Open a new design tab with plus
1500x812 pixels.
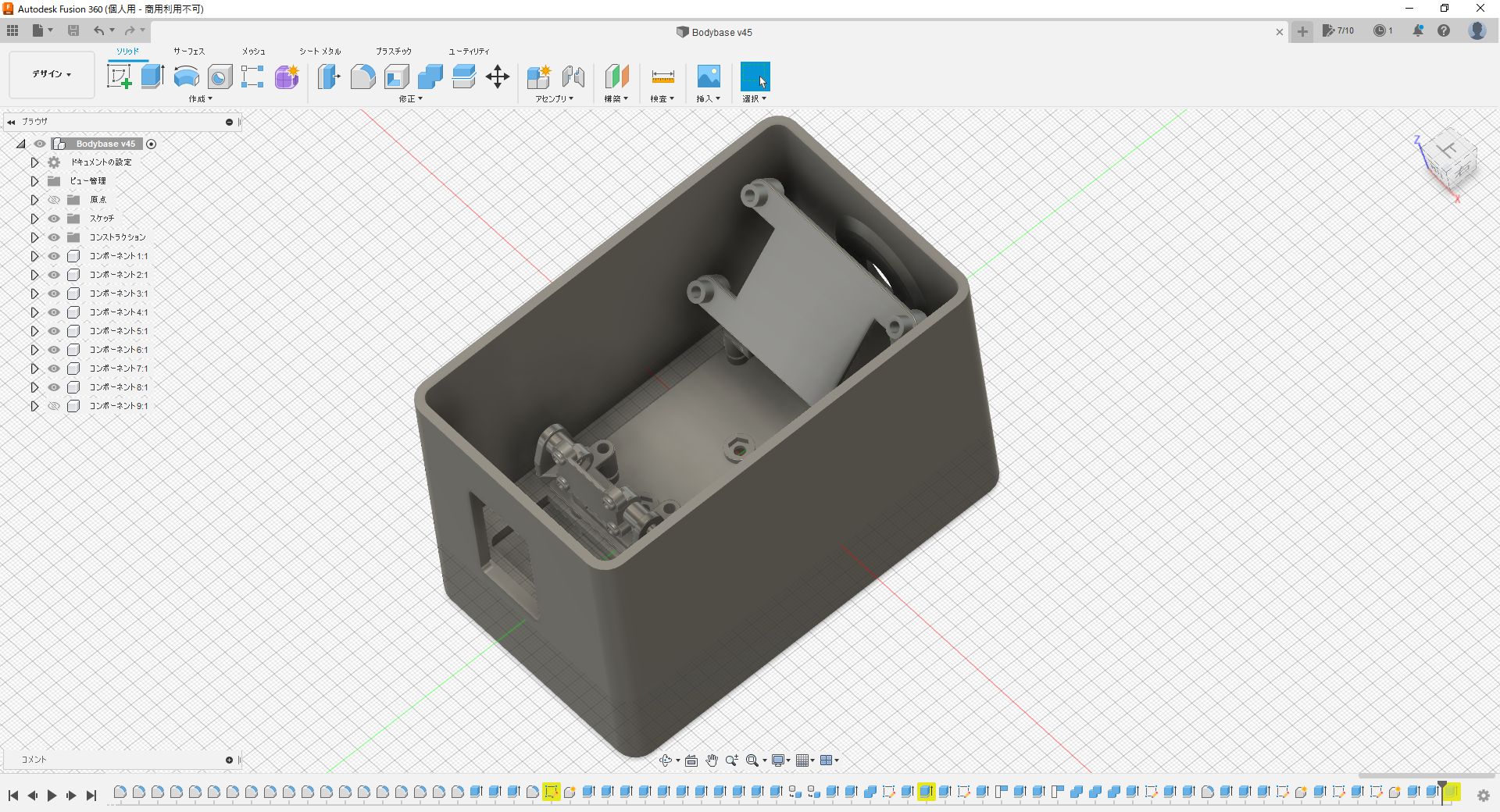(x=1302, y=31)
